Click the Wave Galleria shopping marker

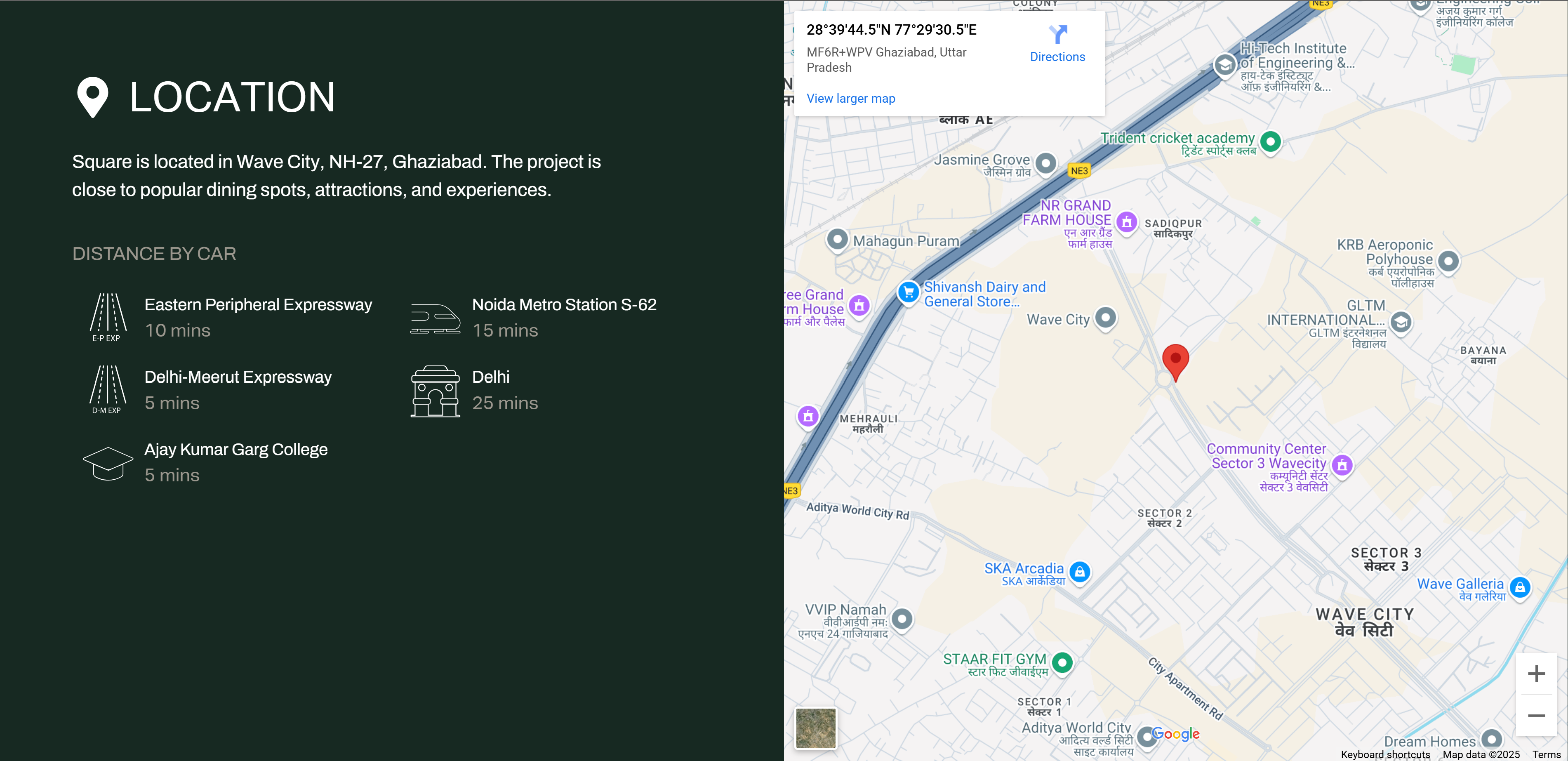(1520, 587)
